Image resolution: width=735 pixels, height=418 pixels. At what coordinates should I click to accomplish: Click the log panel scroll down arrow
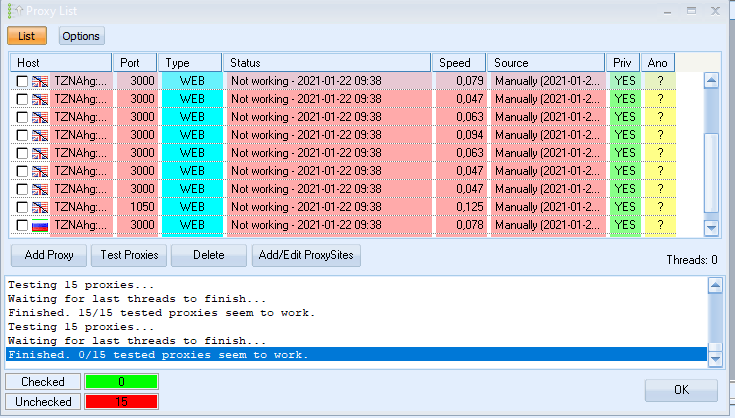click(715, 359)
